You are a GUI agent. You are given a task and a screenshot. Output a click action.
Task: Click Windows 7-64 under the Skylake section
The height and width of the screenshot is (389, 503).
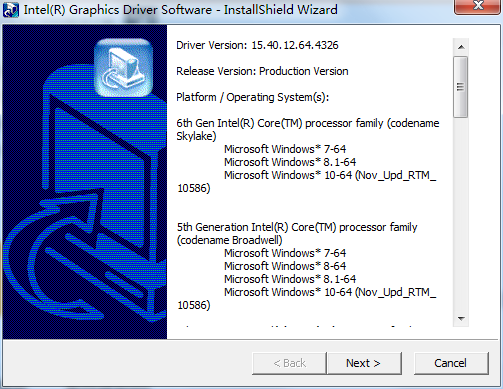(x=285, y=149)
